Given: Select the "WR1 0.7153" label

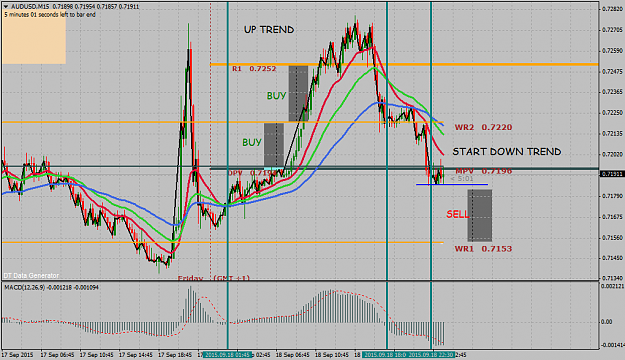Looking at the screenshot, I should [x=483, y=249].
